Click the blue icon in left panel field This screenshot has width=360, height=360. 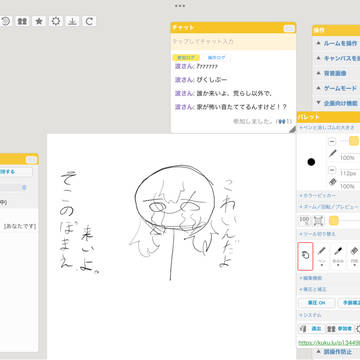24,187
